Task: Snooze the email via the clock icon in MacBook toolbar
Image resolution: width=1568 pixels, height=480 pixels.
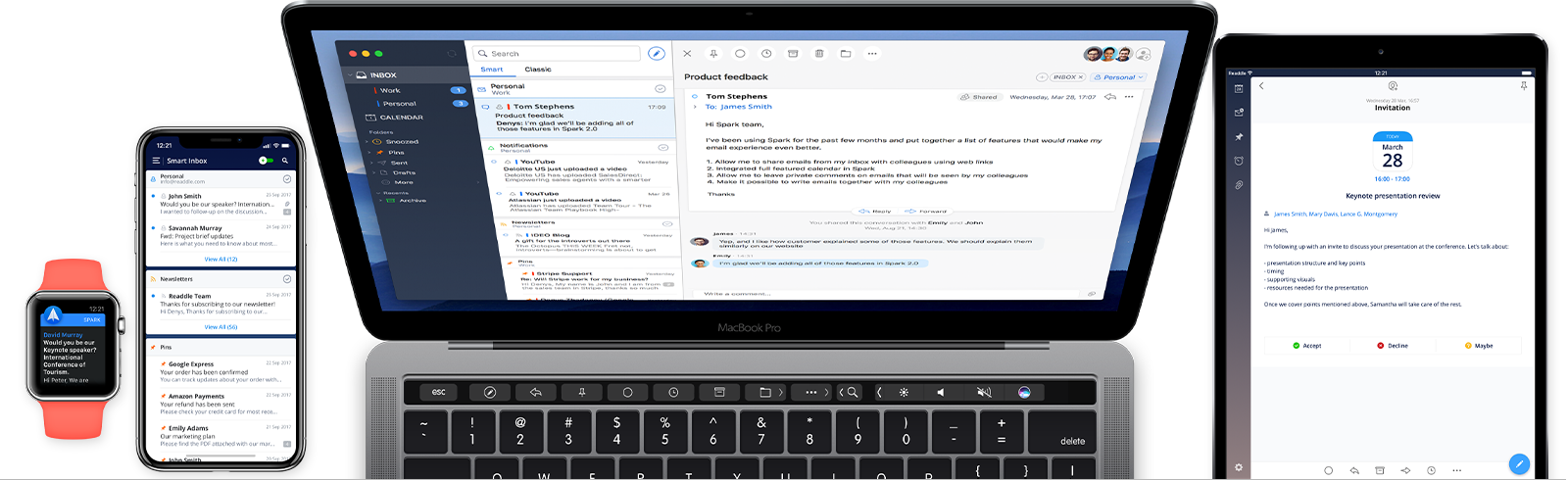Action: pyautogui.click(x=766, y=54)
